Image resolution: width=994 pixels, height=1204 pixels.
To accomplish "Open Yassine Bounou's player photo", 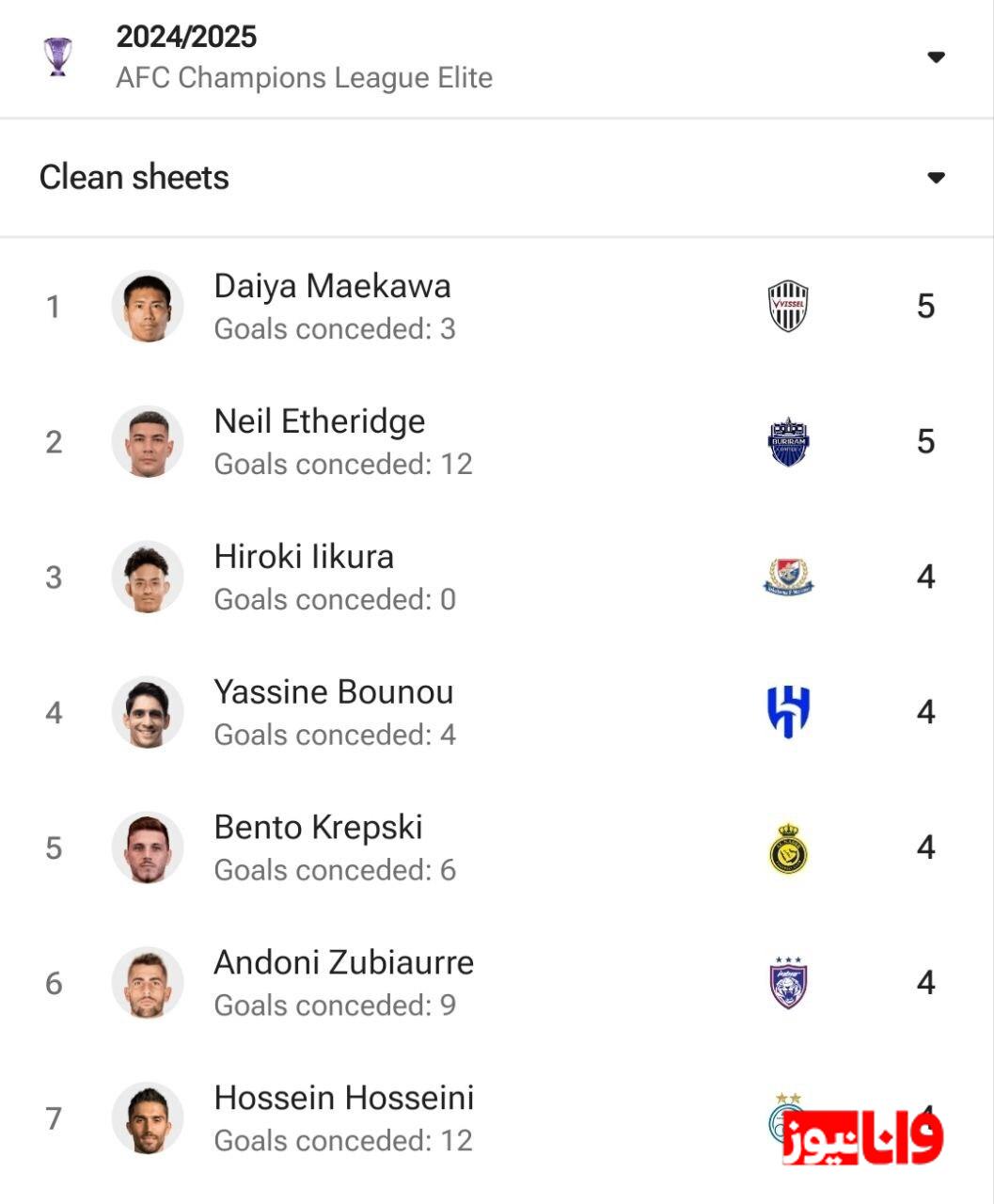I will pos(148,712).
